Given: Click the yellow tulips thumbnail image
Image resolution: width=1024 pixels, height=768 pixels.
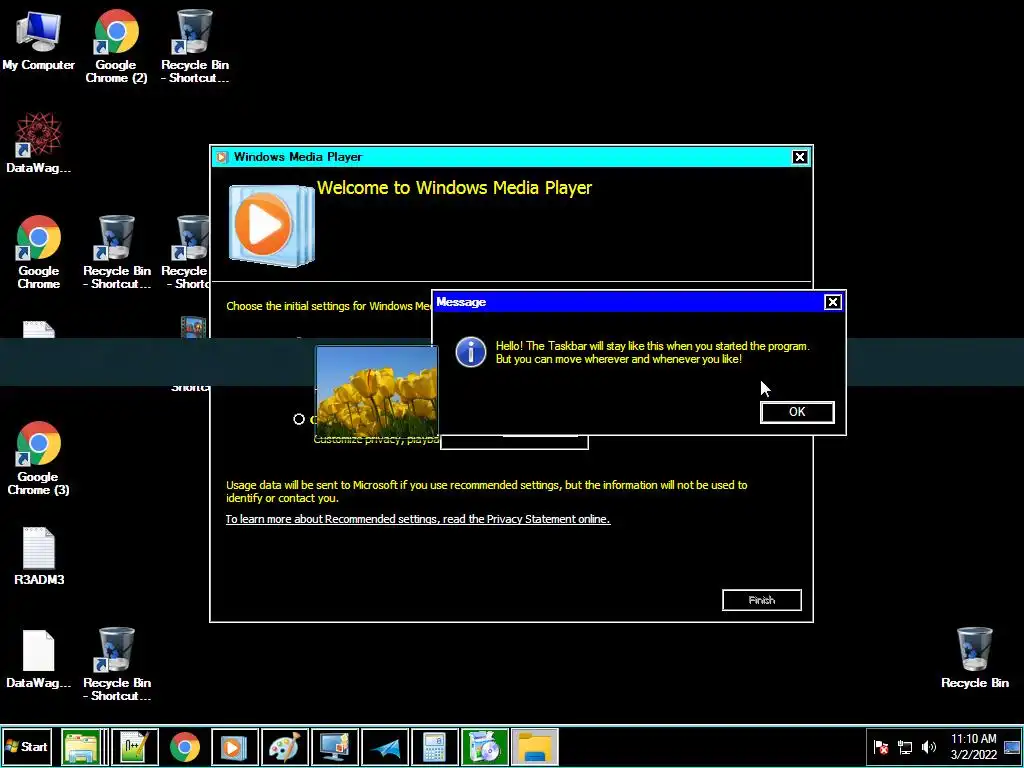Looking at the screenshot, I should point(377,391).
